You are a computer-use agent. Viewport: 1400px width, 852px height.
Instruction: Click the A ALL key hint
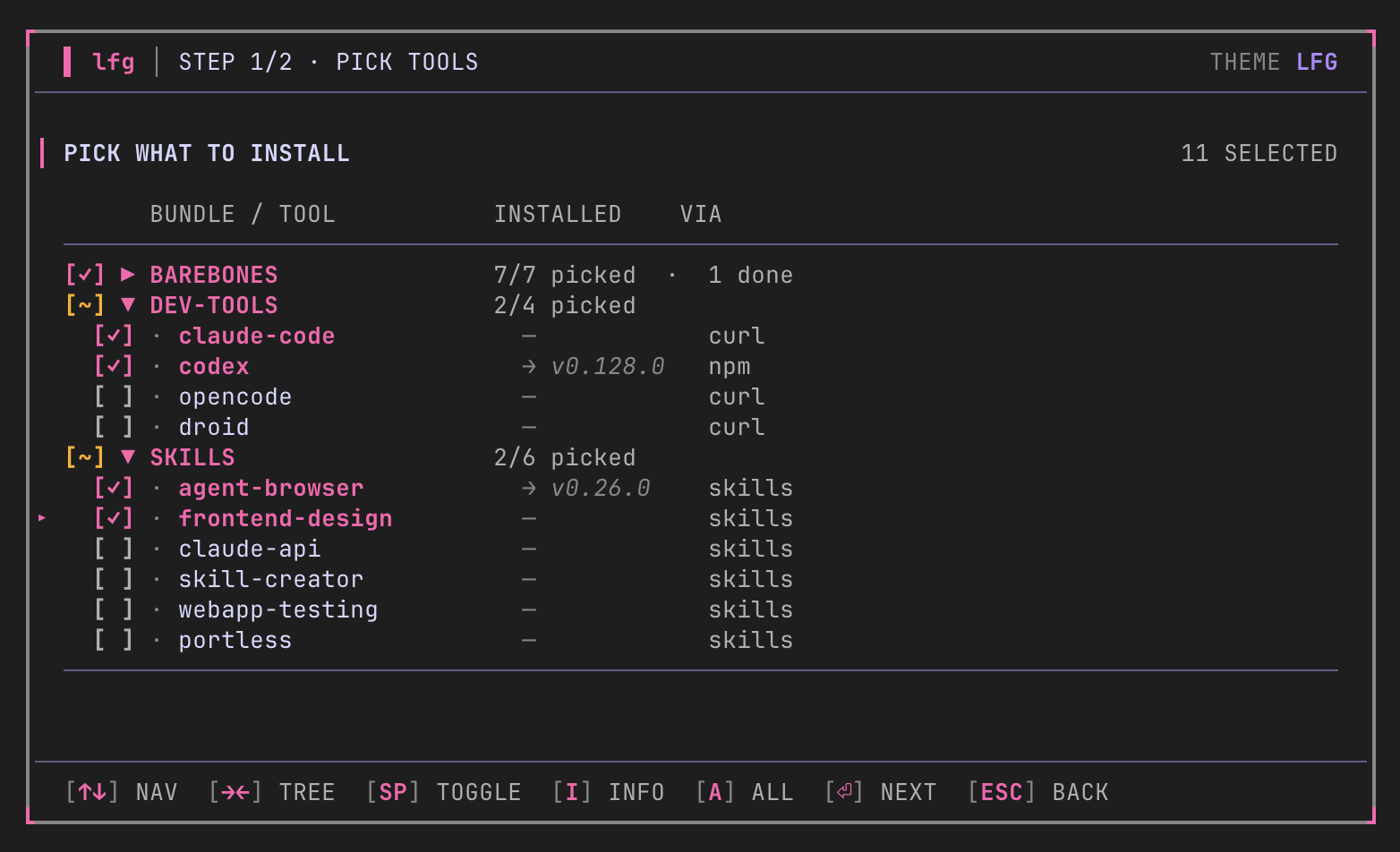coord(744,792)
